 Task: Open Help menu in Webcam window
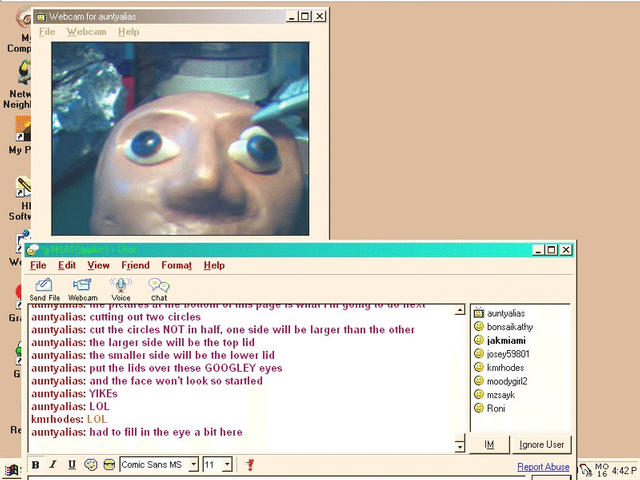[129, 32]
